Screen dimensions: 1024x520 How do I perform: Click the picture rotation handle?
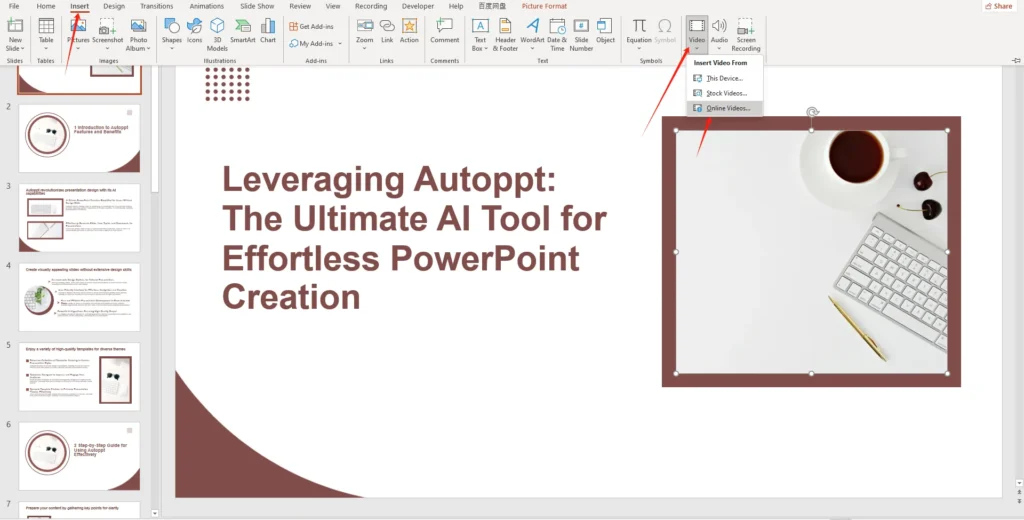812,112
